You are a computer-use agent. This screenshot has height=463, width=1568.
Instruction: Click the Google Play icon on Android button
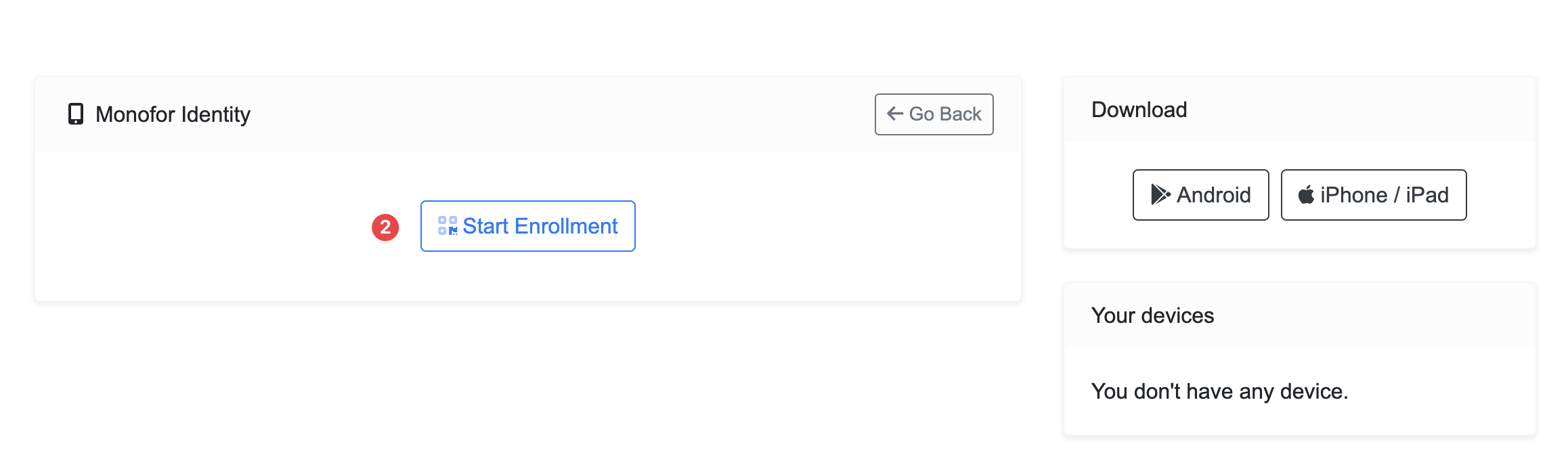click(x=1160, y=195)
